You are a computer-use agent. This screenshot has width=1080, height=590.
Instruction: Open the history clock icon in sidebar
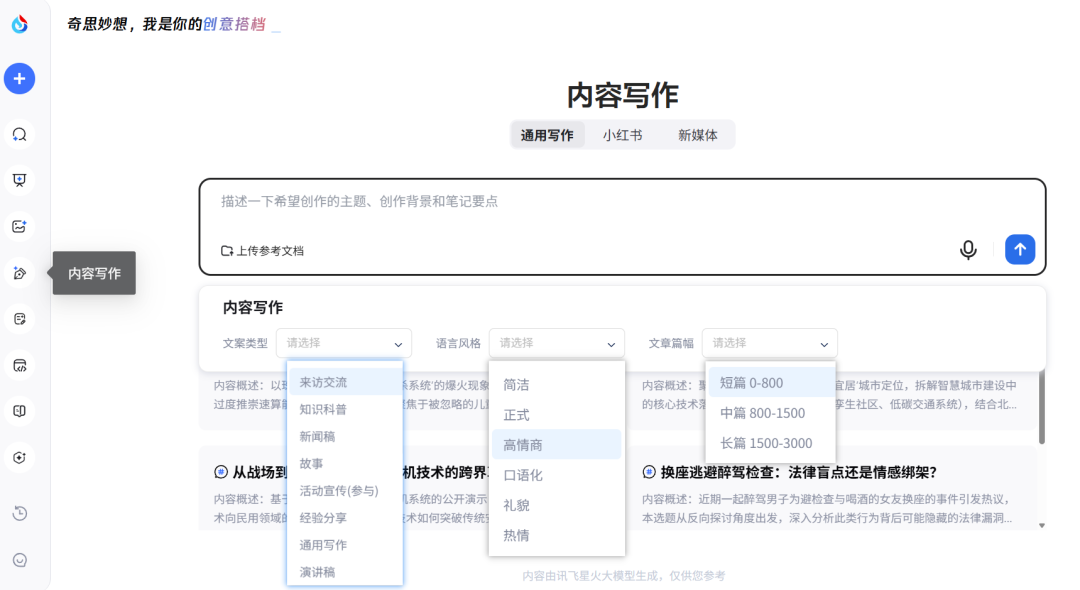pos(19,513)
